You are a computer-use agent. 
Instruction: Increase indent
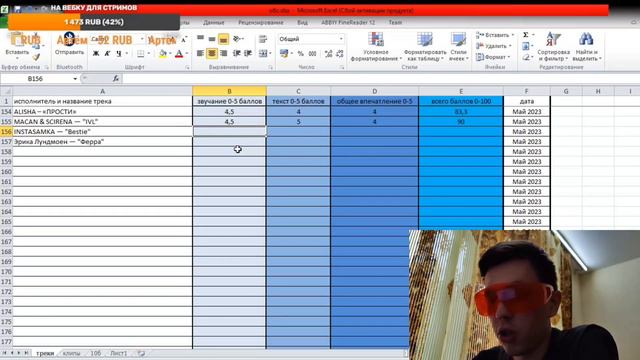248,53
